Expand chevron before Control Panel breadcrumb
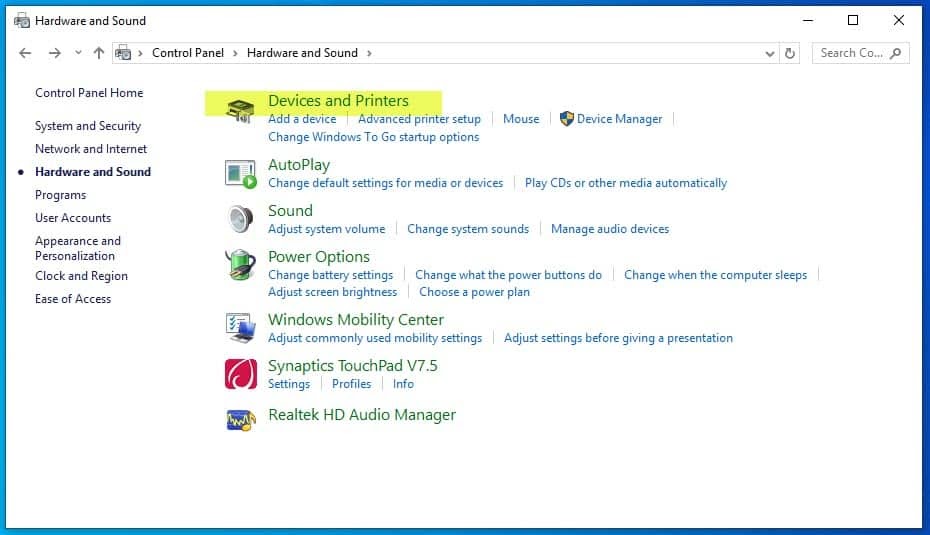 tap(141, 53)
